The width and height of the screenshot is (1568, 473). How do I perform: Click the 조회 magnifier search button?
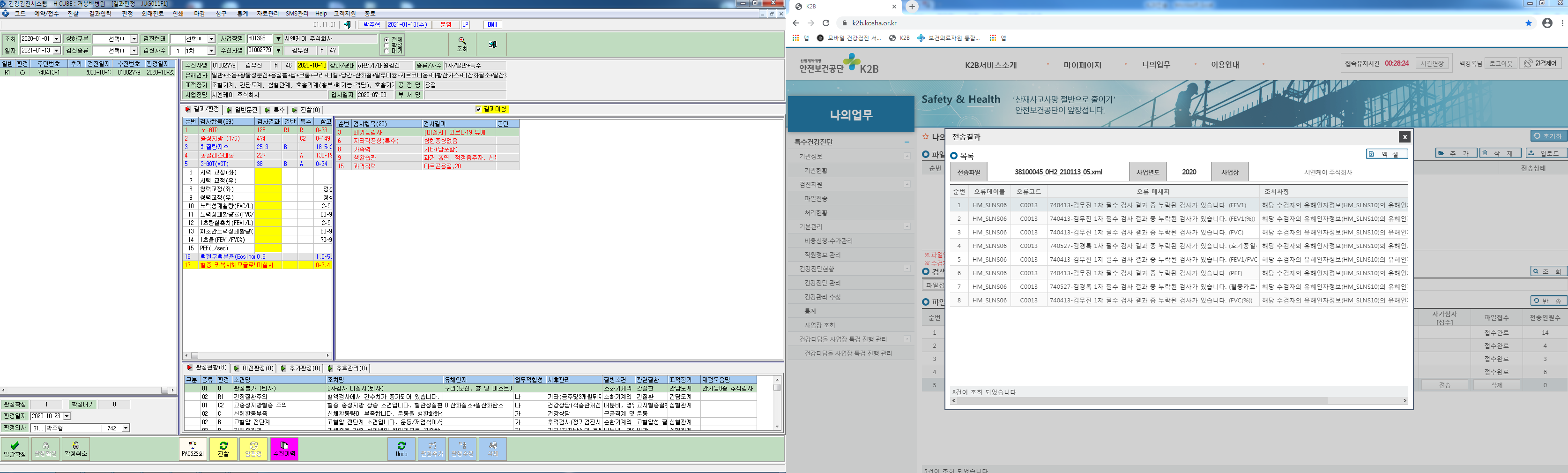[462, 45]
